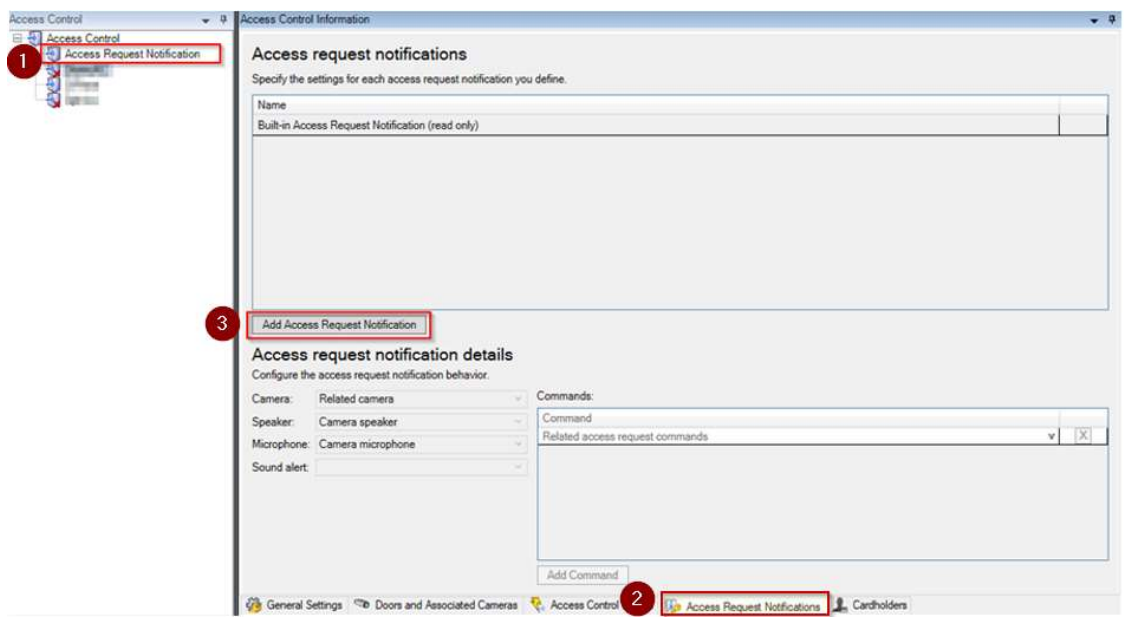Image resolution: width=1136 pixels, height=628 pixels.
Task: Click the Add Command button
Action: coord(582,575)
